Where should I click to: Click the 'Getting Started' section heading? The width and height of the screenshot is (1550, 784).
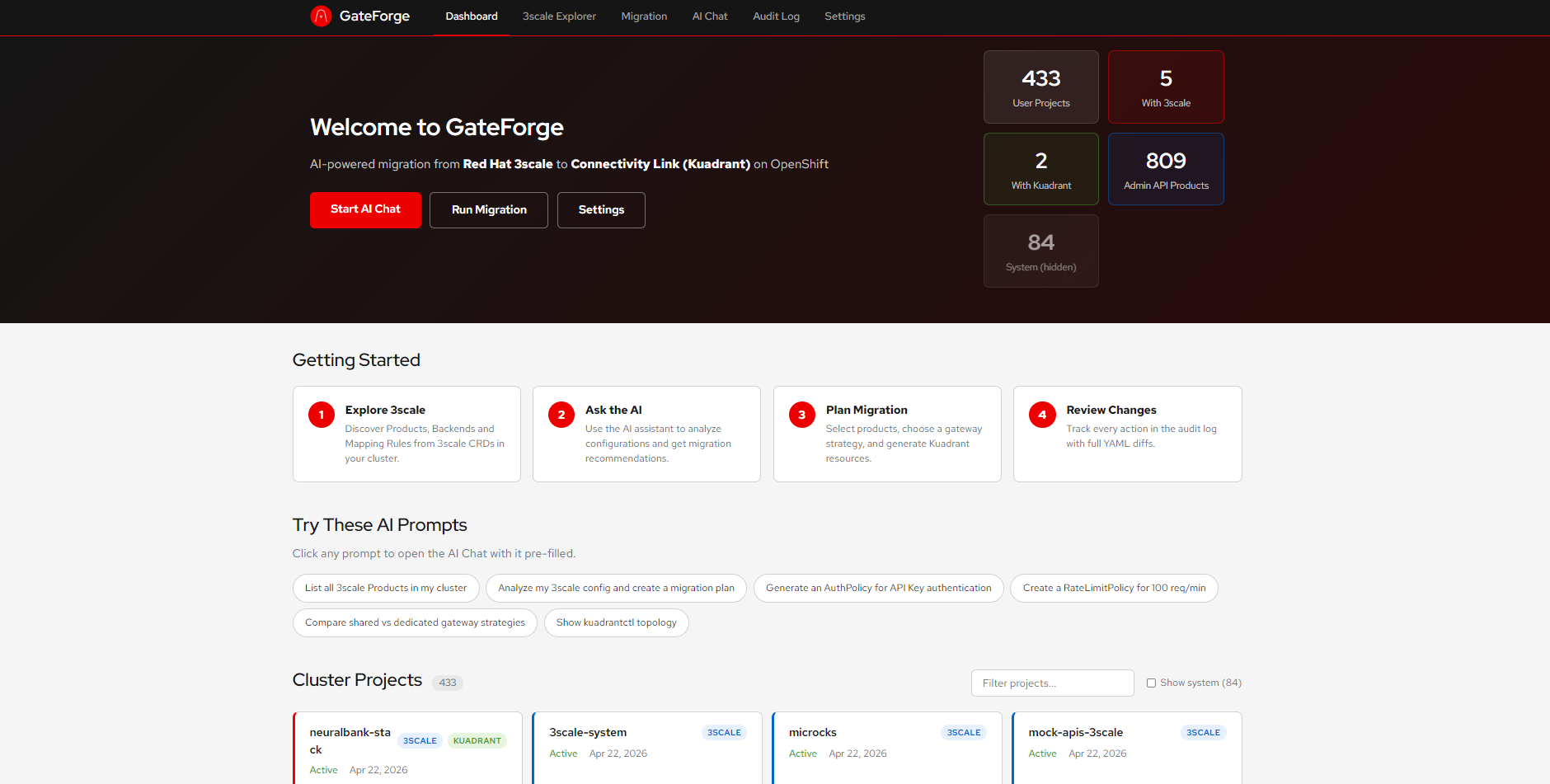(356, 360)
